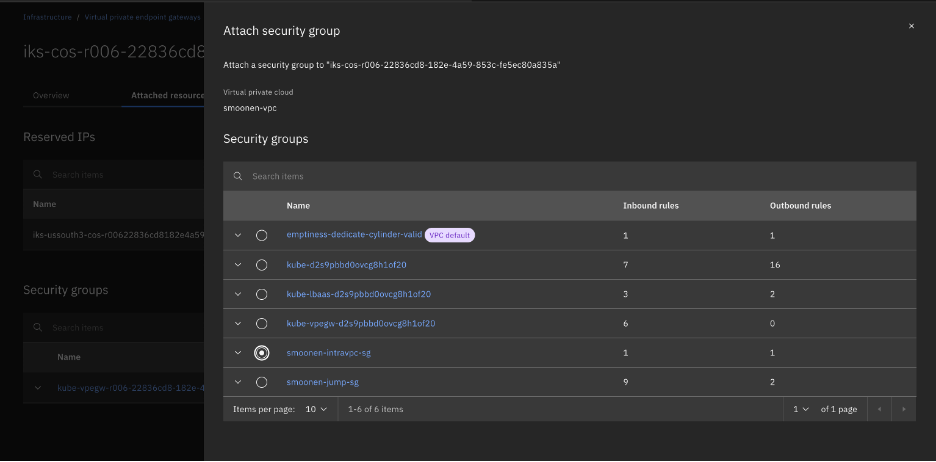This screenshot has width=936, height=462.
Task: Expand the kube-lbaas-d2s9pbbd0ovcg8h1of20 row
Action: click(x=238, y=294)
